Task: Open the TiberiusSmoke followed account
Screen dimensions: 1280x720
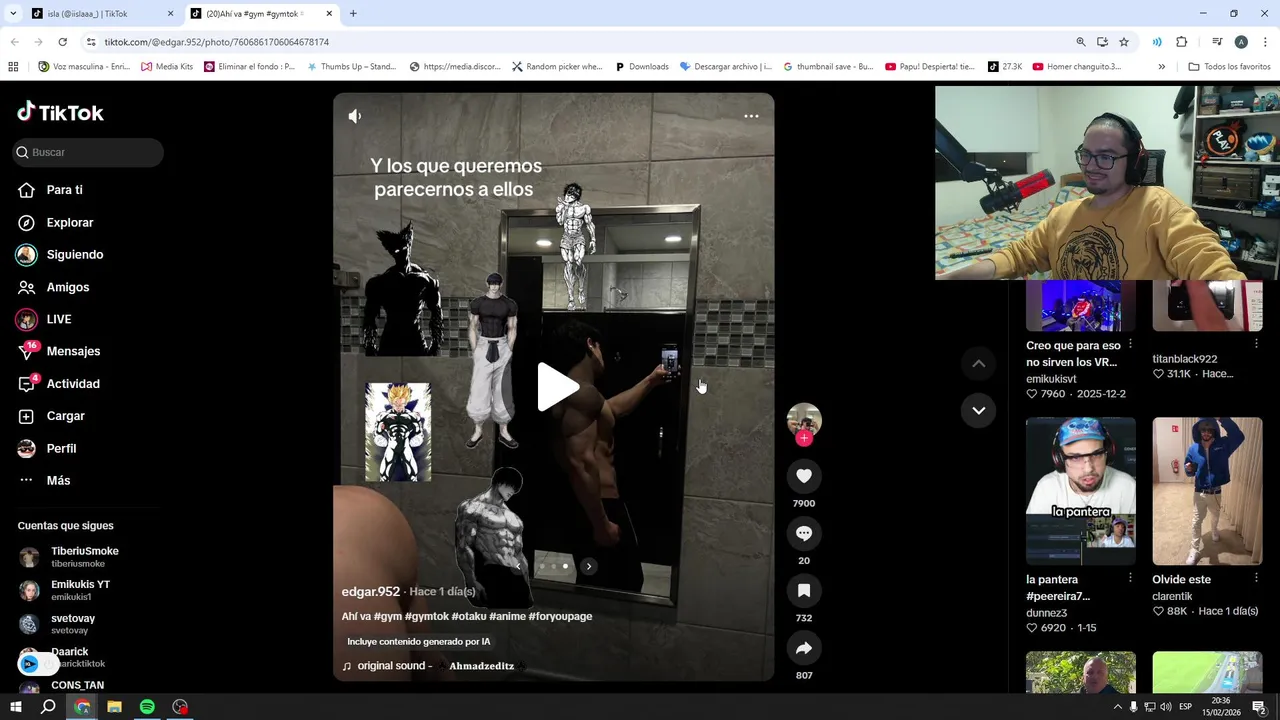Action: click(x=70, y=557)
